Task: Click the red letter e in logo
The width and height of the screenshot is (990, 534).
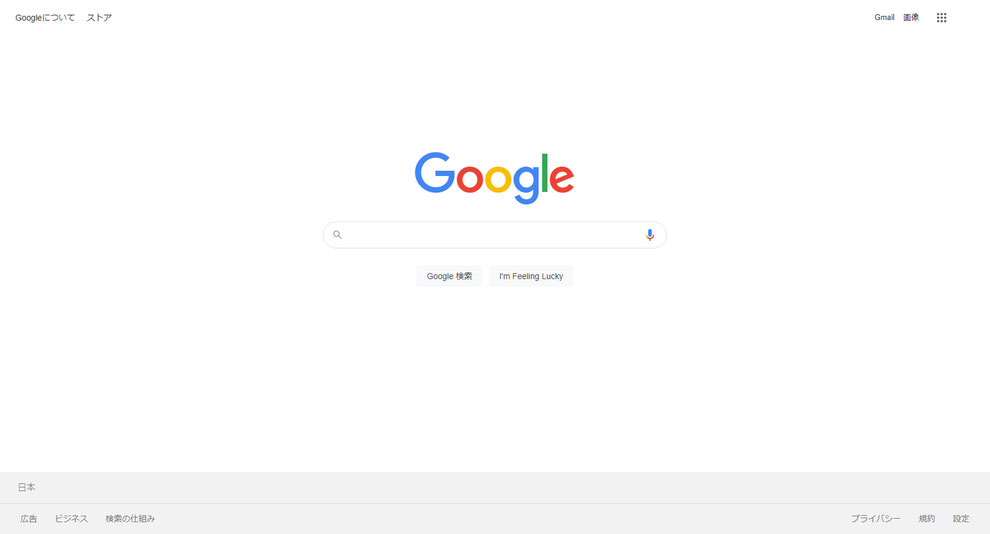Action: click(561, 179)
